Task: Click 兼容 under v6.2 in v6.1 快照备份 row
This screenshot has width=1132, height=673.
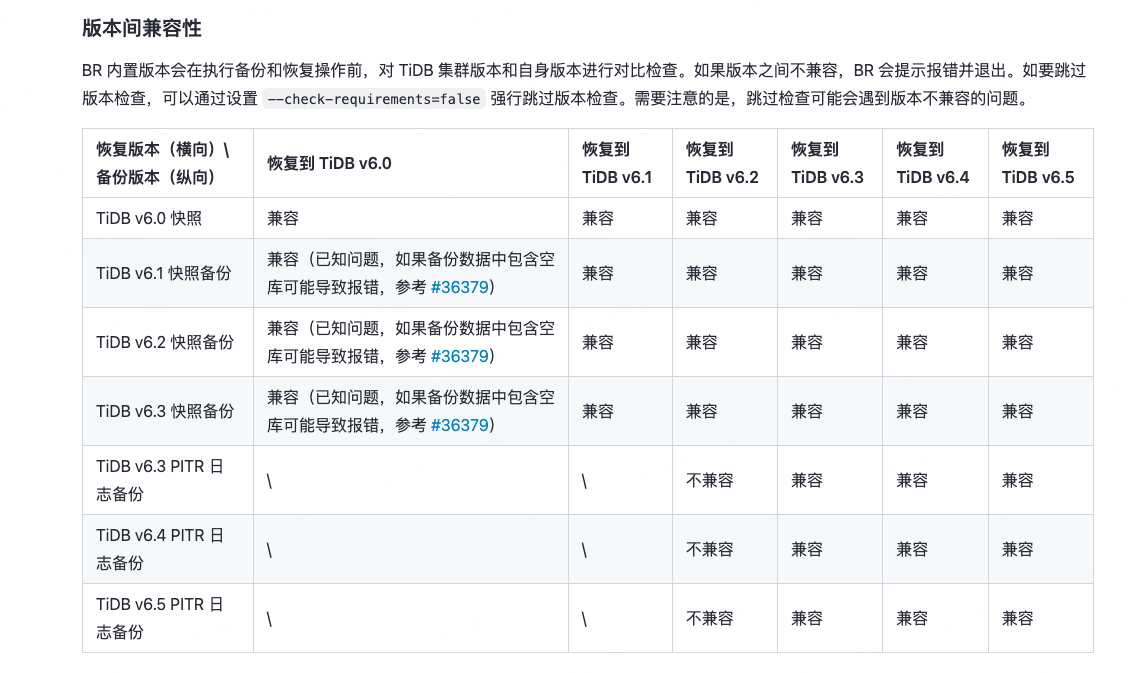Action: click(x=702, y=274)
